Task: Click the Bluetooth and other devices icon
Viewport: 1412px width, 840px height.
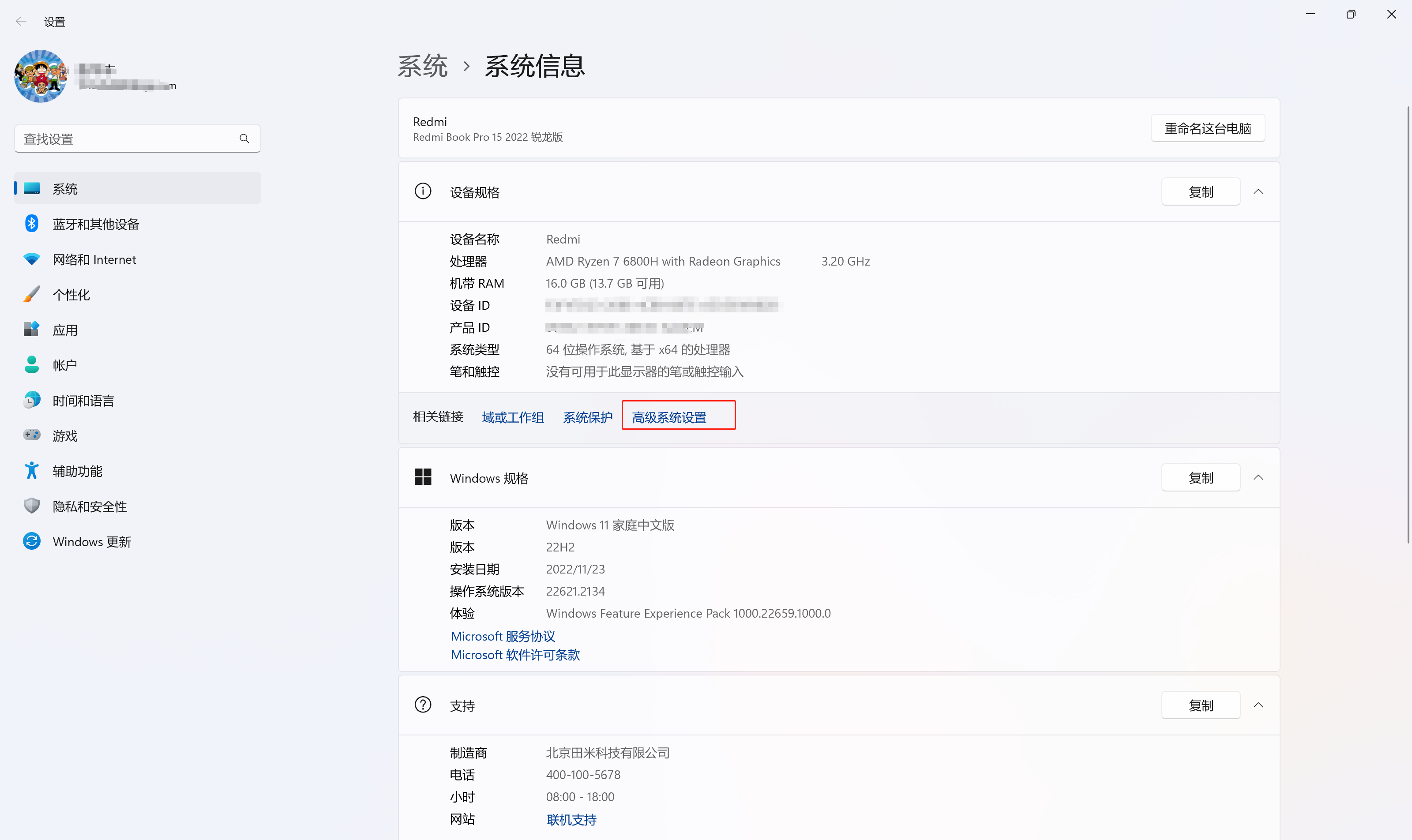Action: click(x=32, y=224)
